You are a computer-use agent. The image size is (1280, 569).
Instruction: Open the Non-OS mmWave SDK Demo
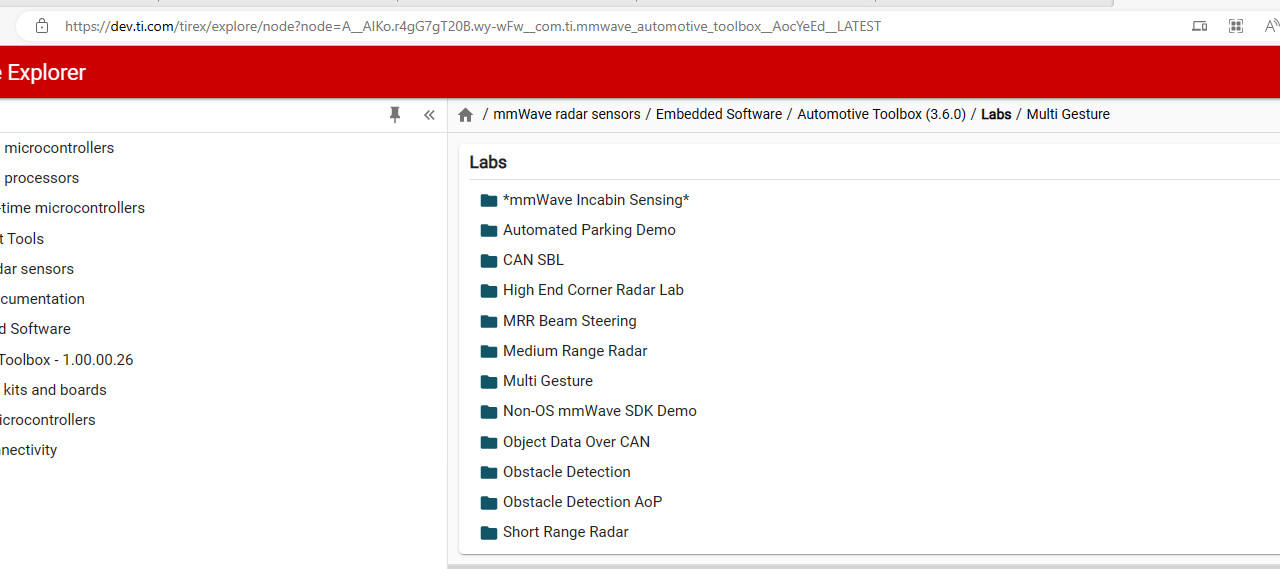[600, 411]
